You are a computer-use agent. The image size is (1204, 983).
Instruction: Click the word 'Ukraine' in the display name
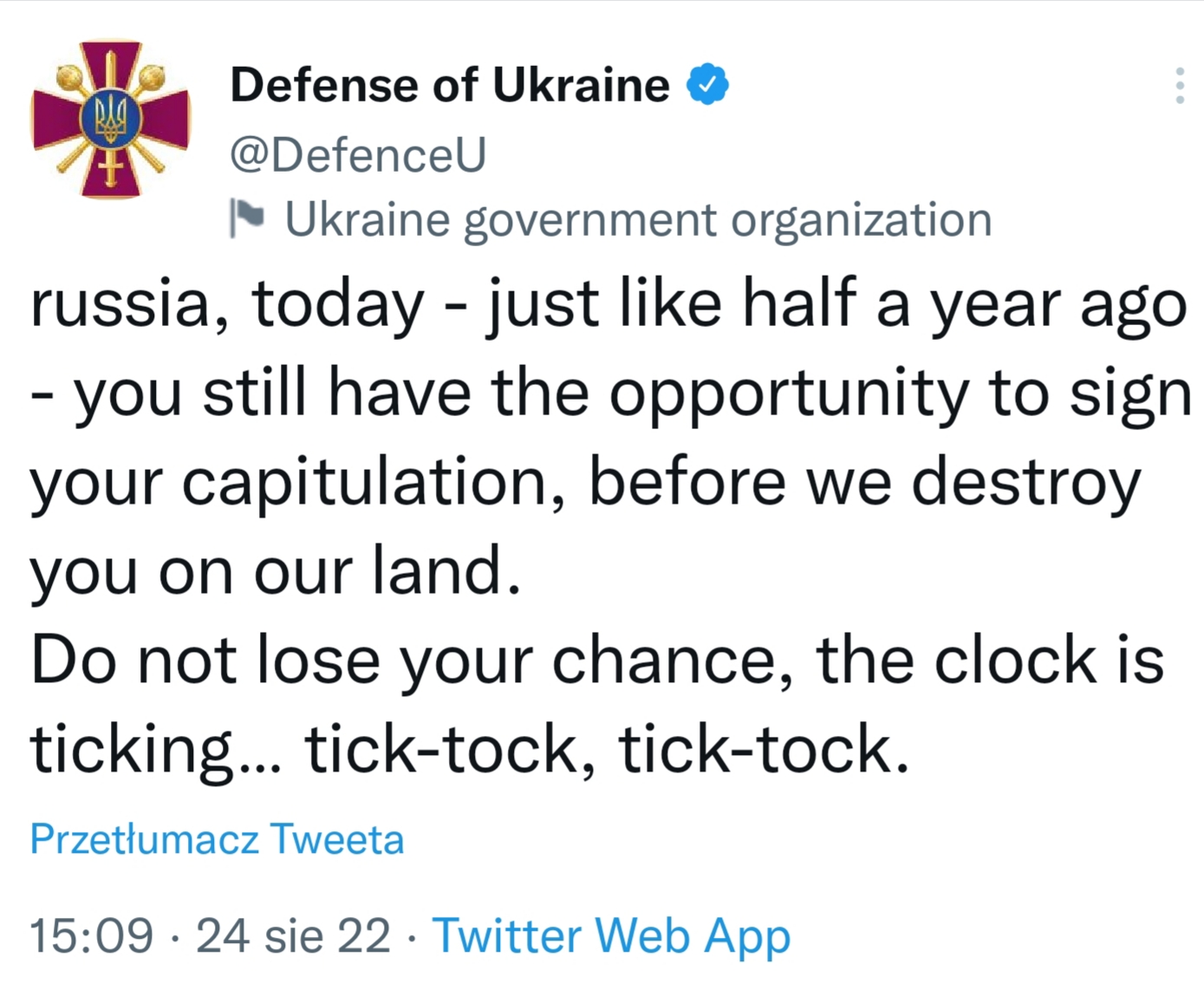click(581, 85)
